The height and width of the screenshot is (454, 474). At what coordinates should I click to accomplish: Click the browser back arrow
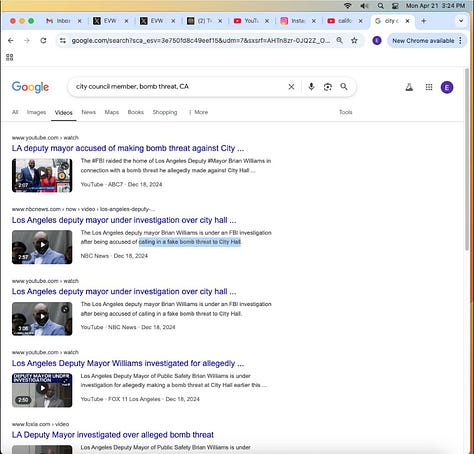[x=11, y=41]
